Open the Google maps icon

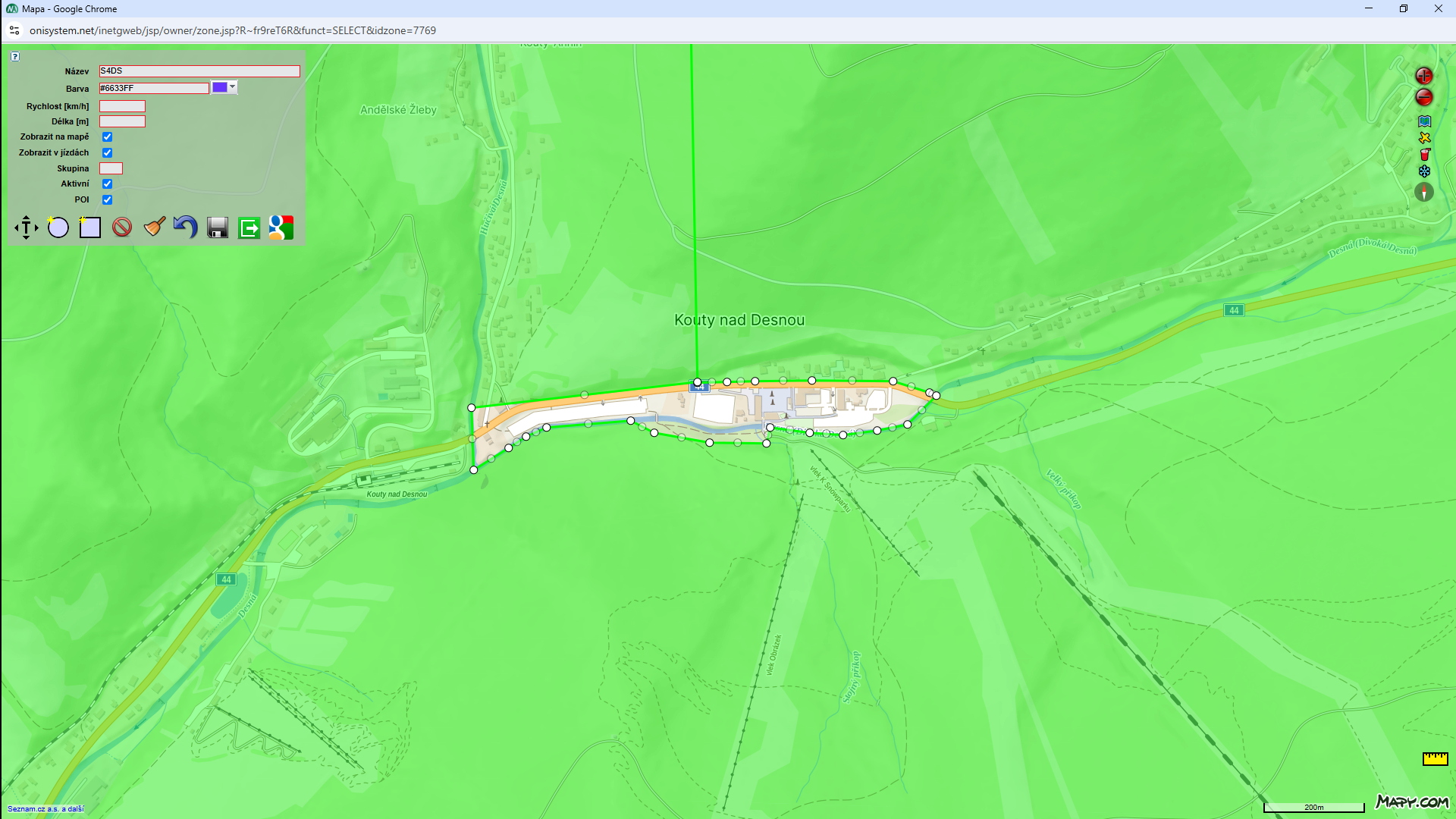point(281,227)
